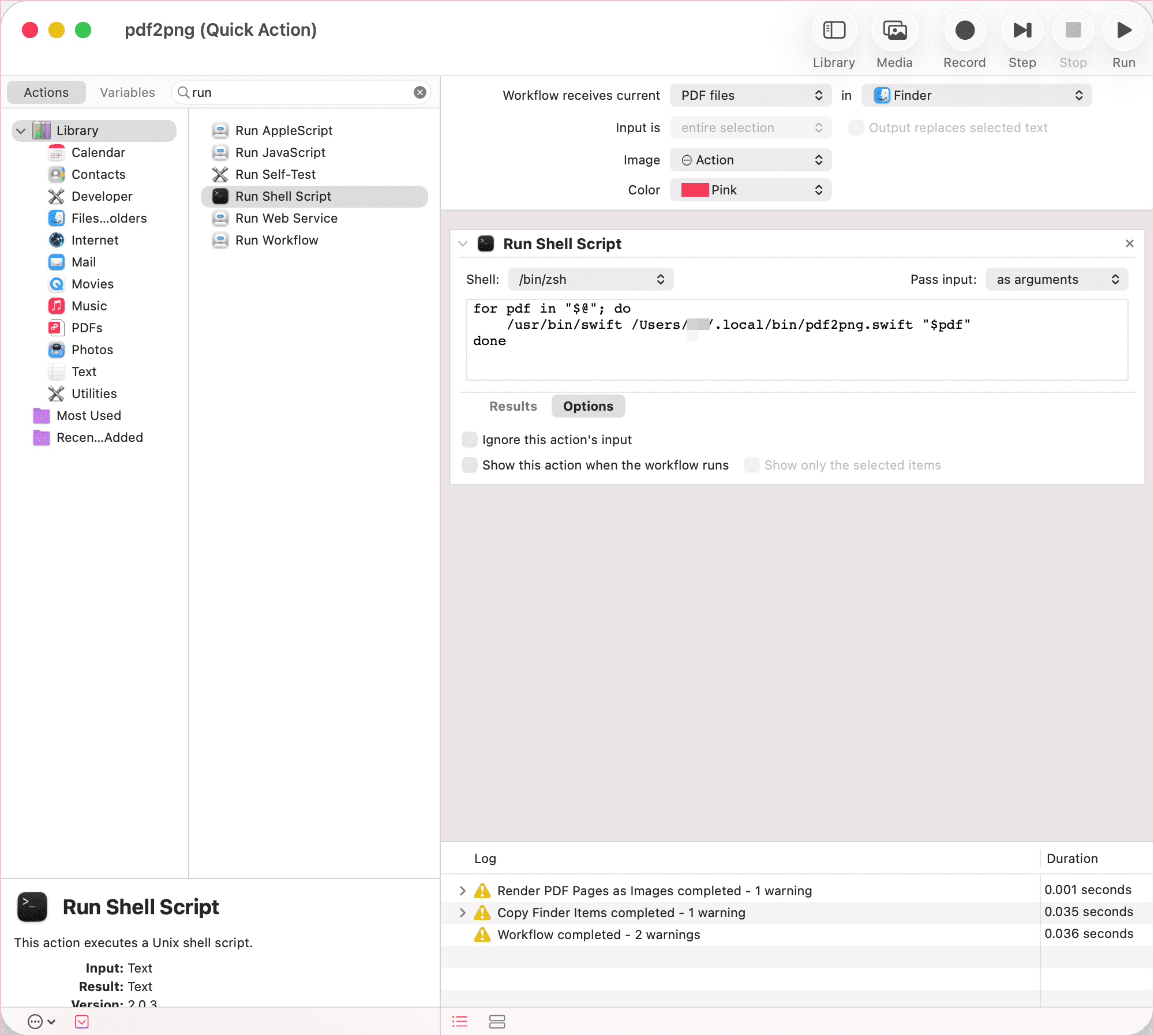Toggle the description pane button
This screenshot has width=1154, height=1036.
[x=82, y=1022]
